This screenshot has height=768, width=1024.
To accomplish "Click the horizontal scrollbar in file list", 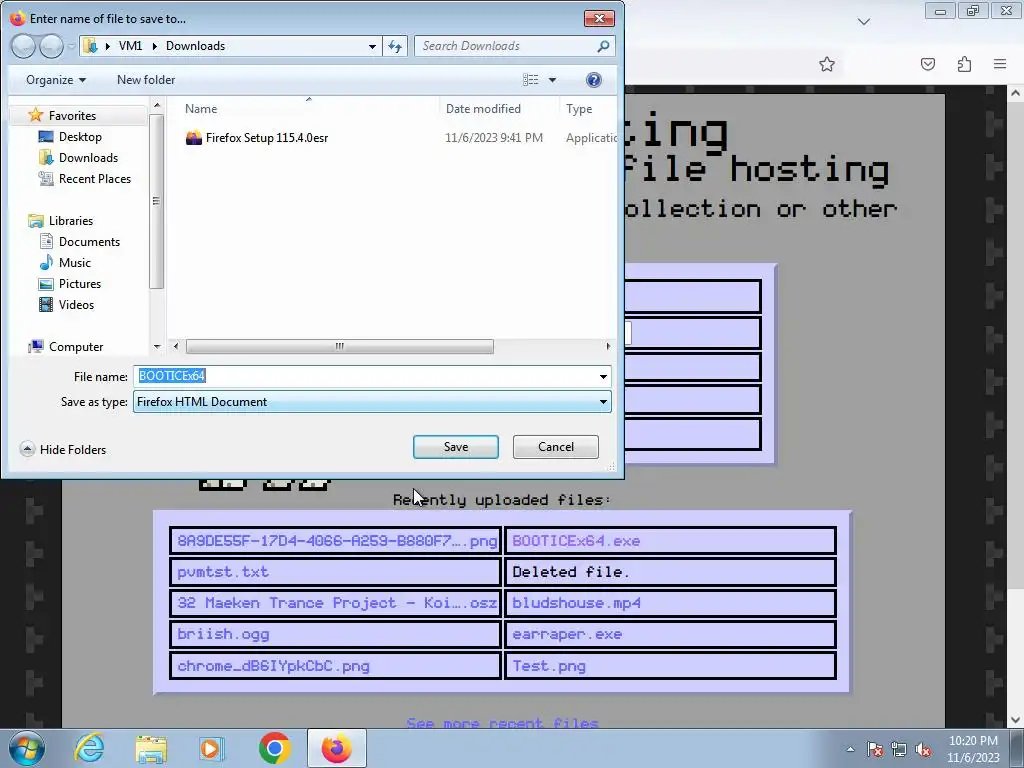I will (x=340, y=346).
